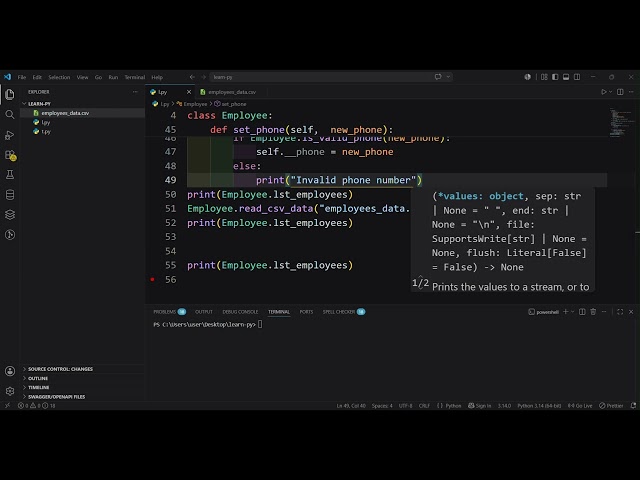The height and width of the screenshot is (480, 640).
Task: Open the Selection menu
Action: click(59, 77)
